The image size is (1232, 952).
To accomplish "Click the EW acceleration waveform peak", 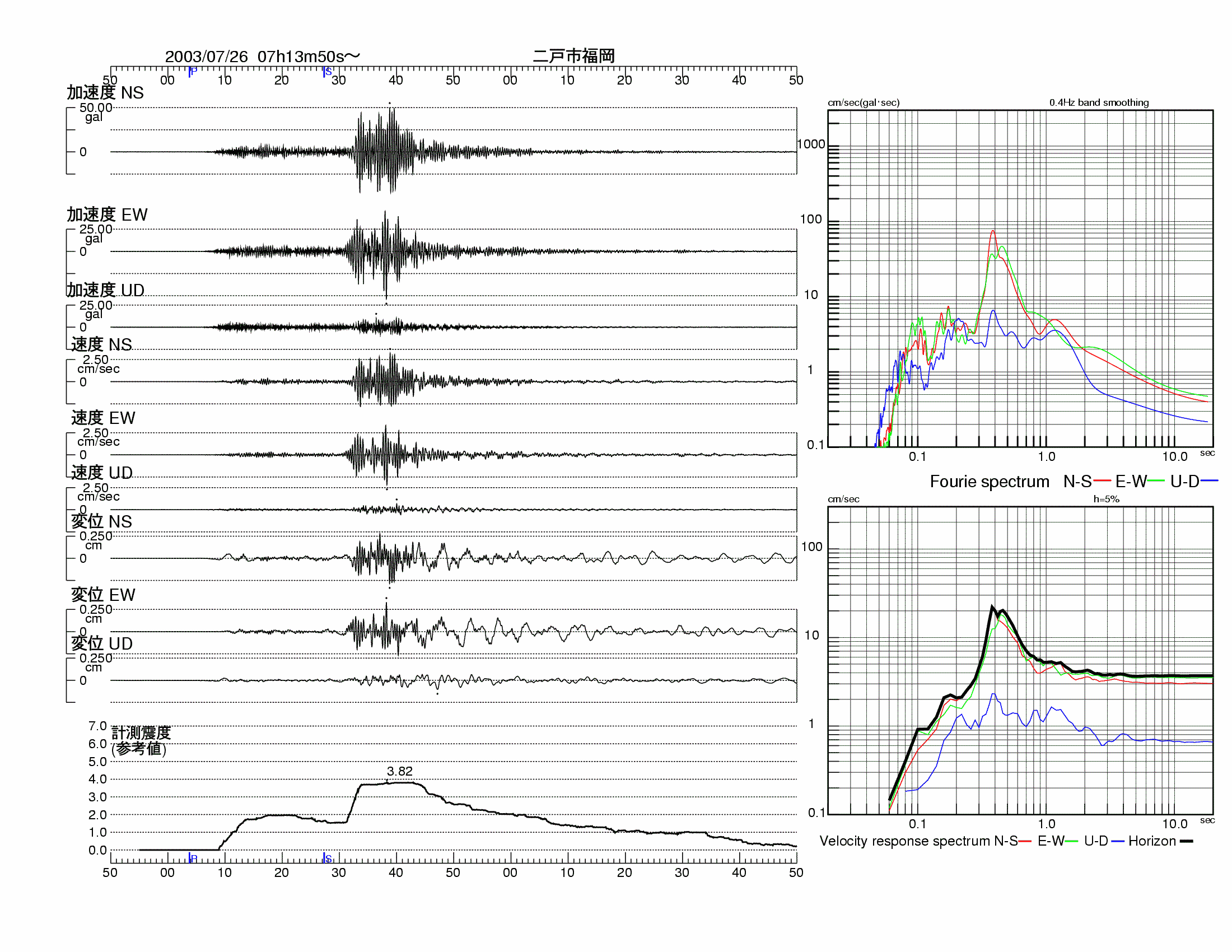I will point(386,298).
